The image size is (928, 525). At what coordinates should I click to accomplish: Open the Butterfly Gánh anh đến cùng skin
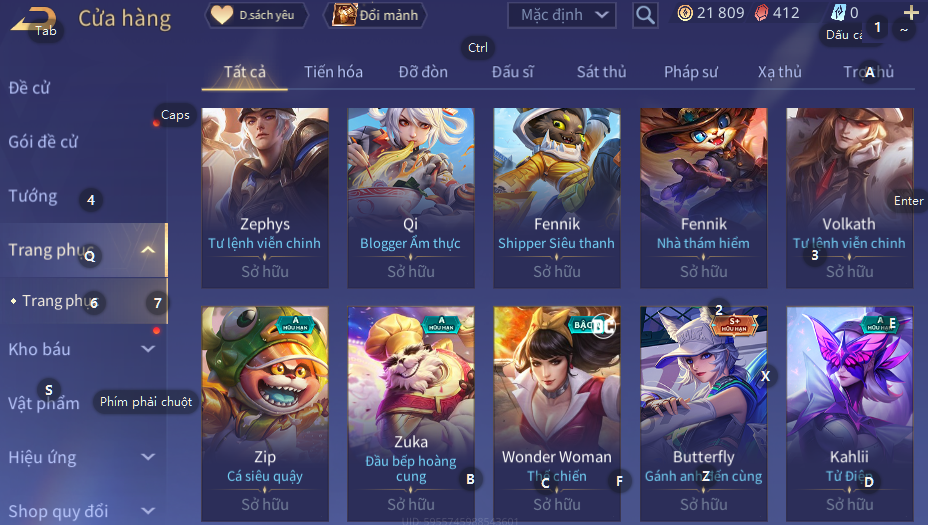click(704, 414)
